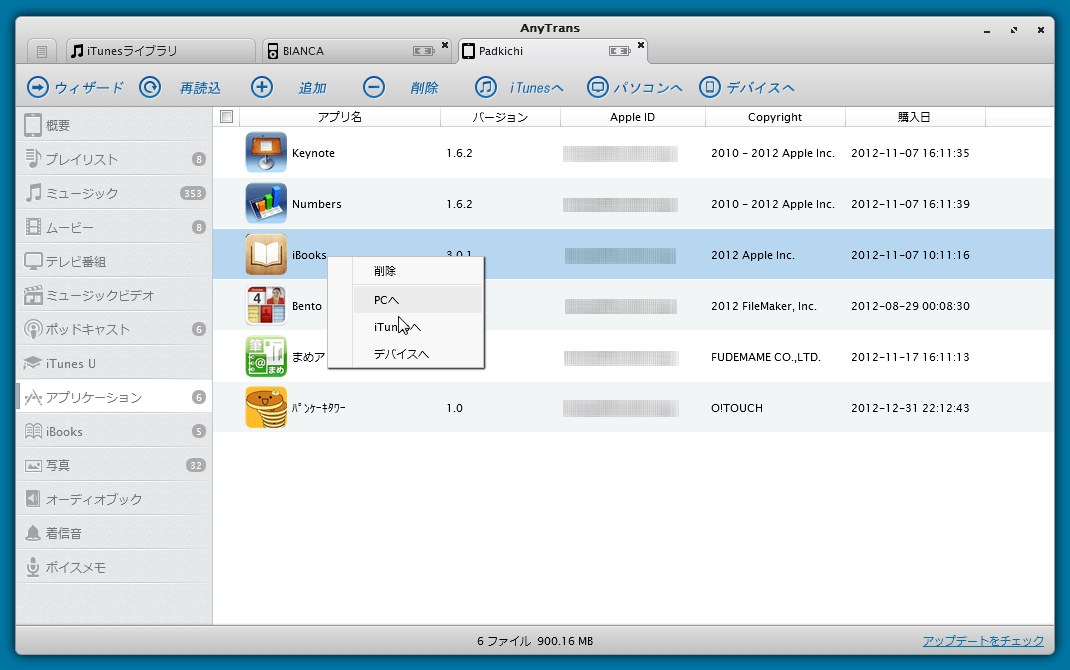Open the 写真 photos sidebar section
Viewport: 1070px width, 670px height.
coord(114,465)
